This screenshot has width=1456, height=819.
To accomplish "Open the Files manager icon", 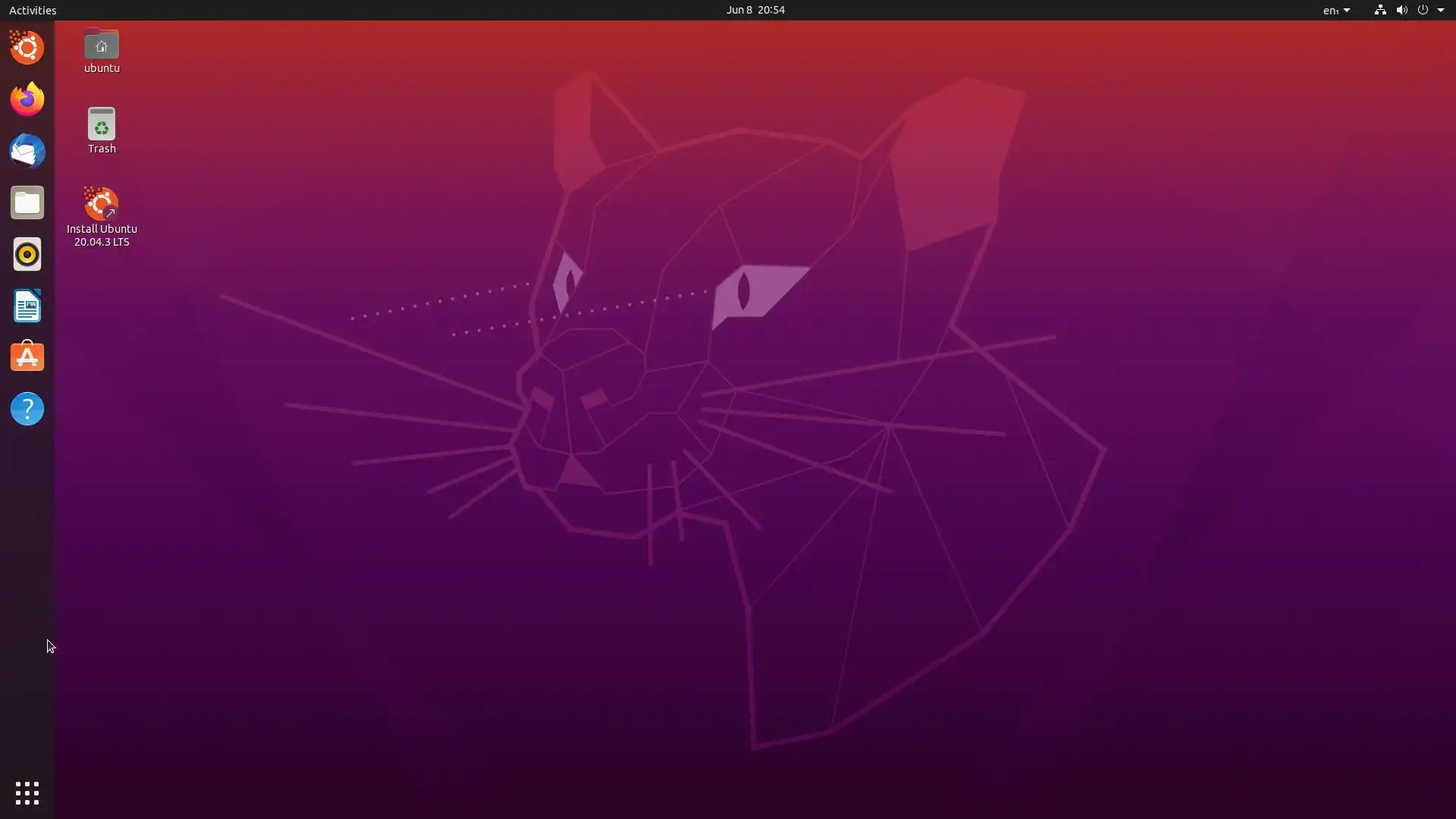I will 27,202.
